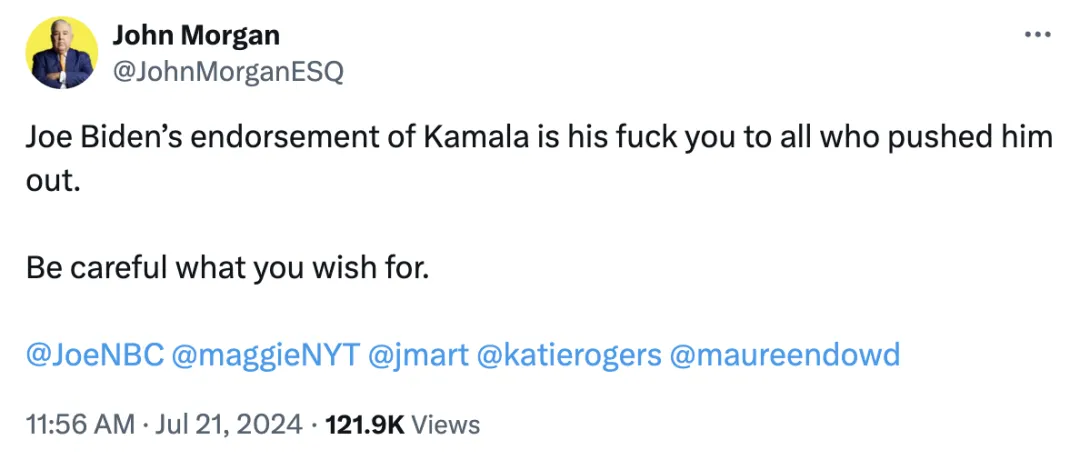The width and height of the screenshot is (1080, 460).
Task: Click the 11:56 AM timestamp
Action: click(x=80, y=425)
